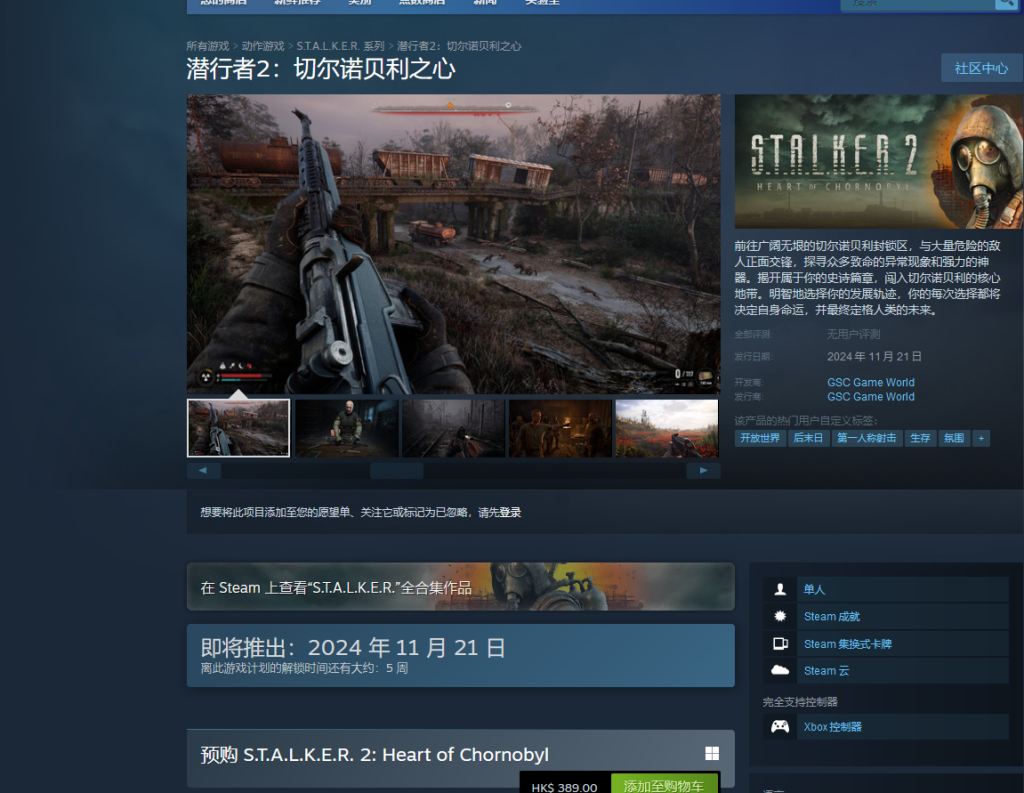Select the fifth thumbnail with the red poppy field
This screenshot has height=793, width=1024.
[x=667, y=428]
